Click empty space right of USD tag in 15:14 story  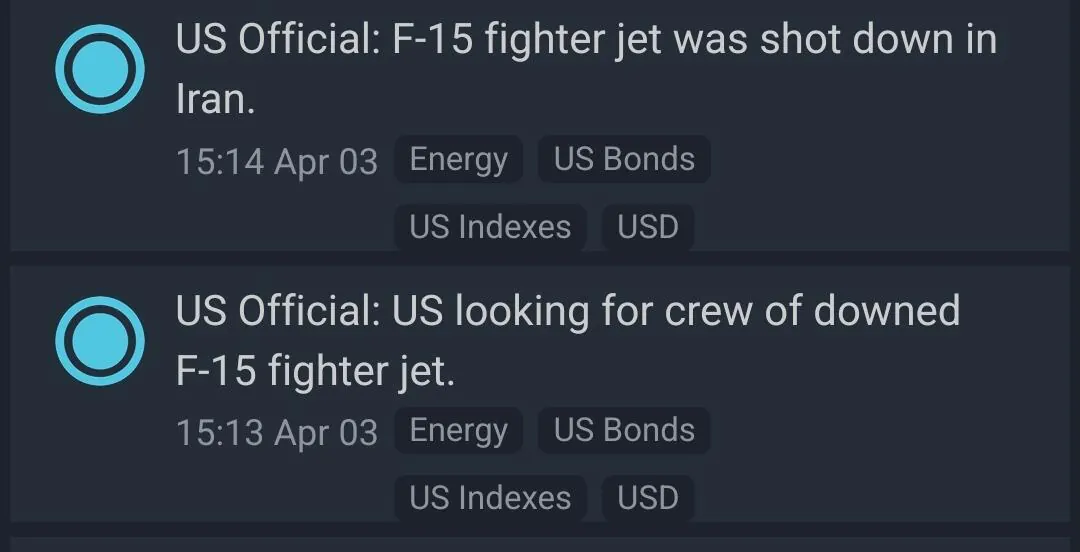tap(880, 227)
